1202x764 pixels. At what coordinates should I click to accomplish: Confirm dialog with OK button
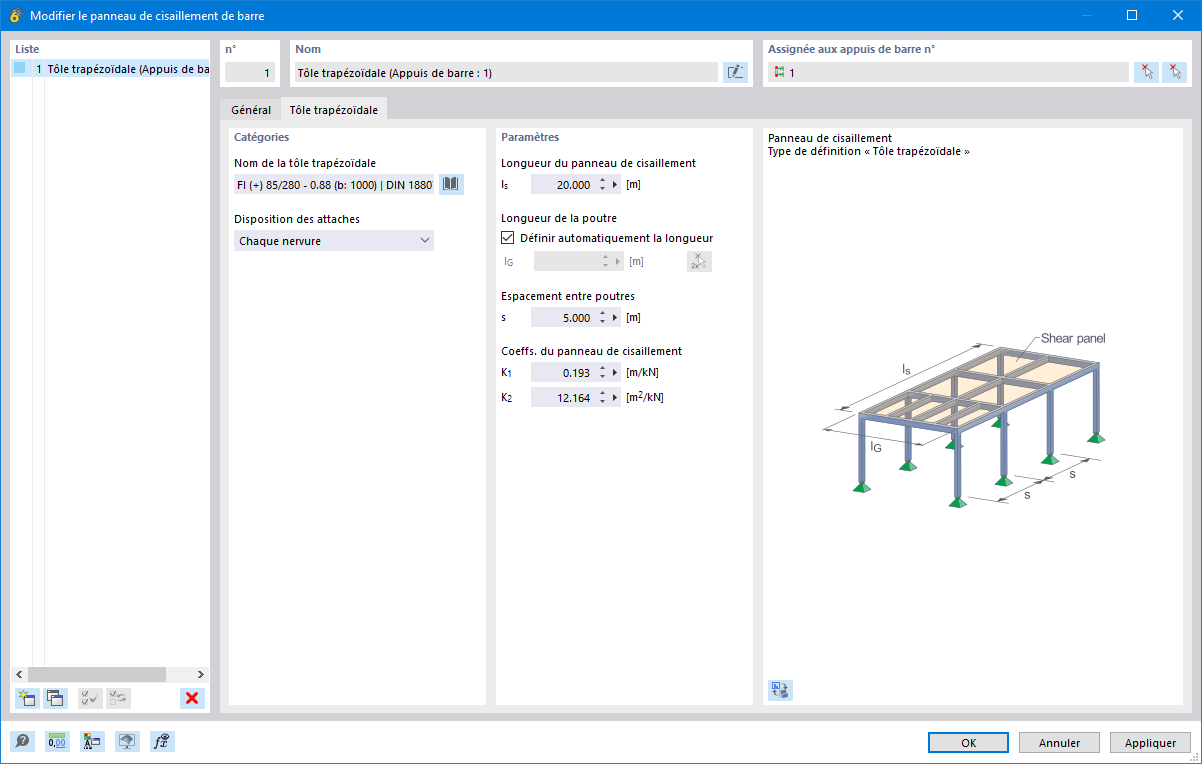pyautogui.click(x=968, y=743)
